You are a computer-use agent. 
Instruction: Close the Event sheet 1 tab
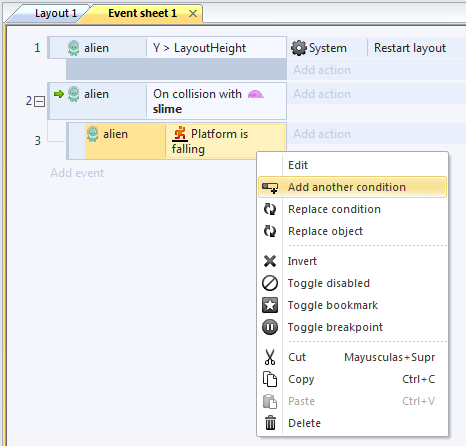click(193, 14)
